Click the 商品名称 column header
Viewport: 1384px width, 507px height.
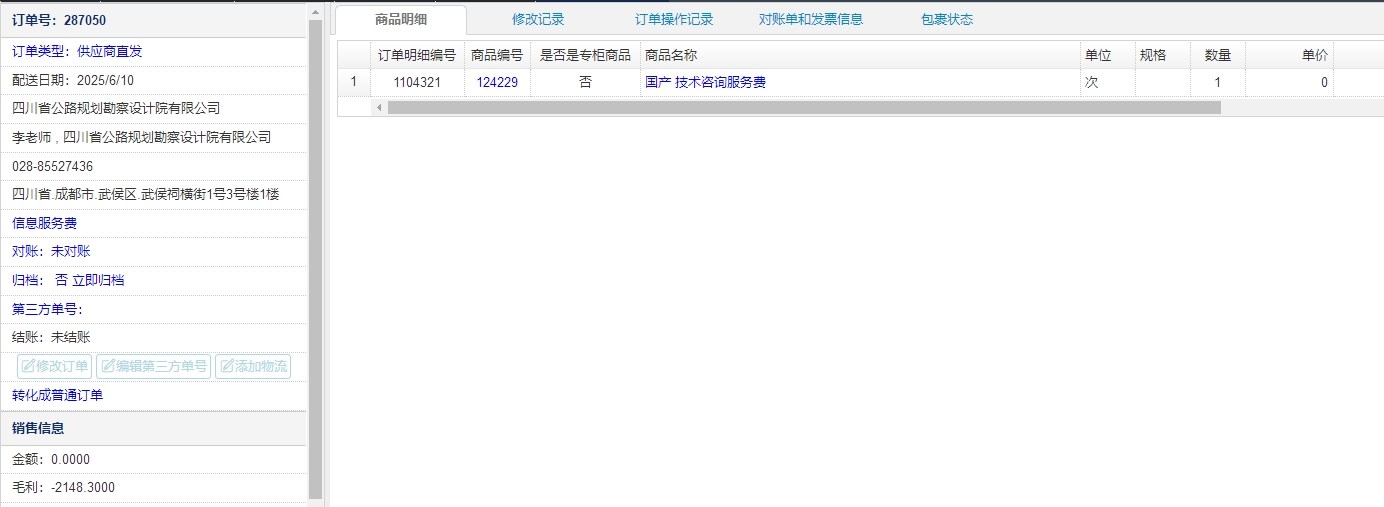click(x=860, y=55)
